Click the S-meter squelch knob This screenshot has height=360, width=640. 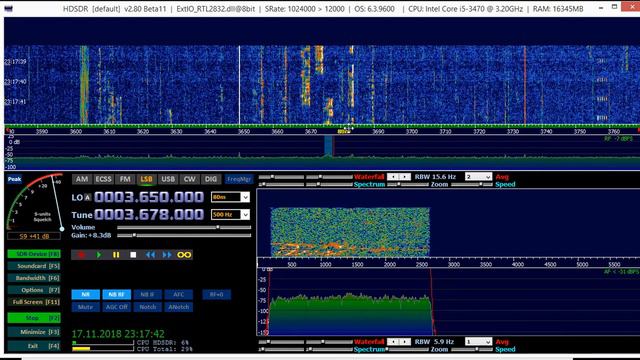tap(62, 229)
